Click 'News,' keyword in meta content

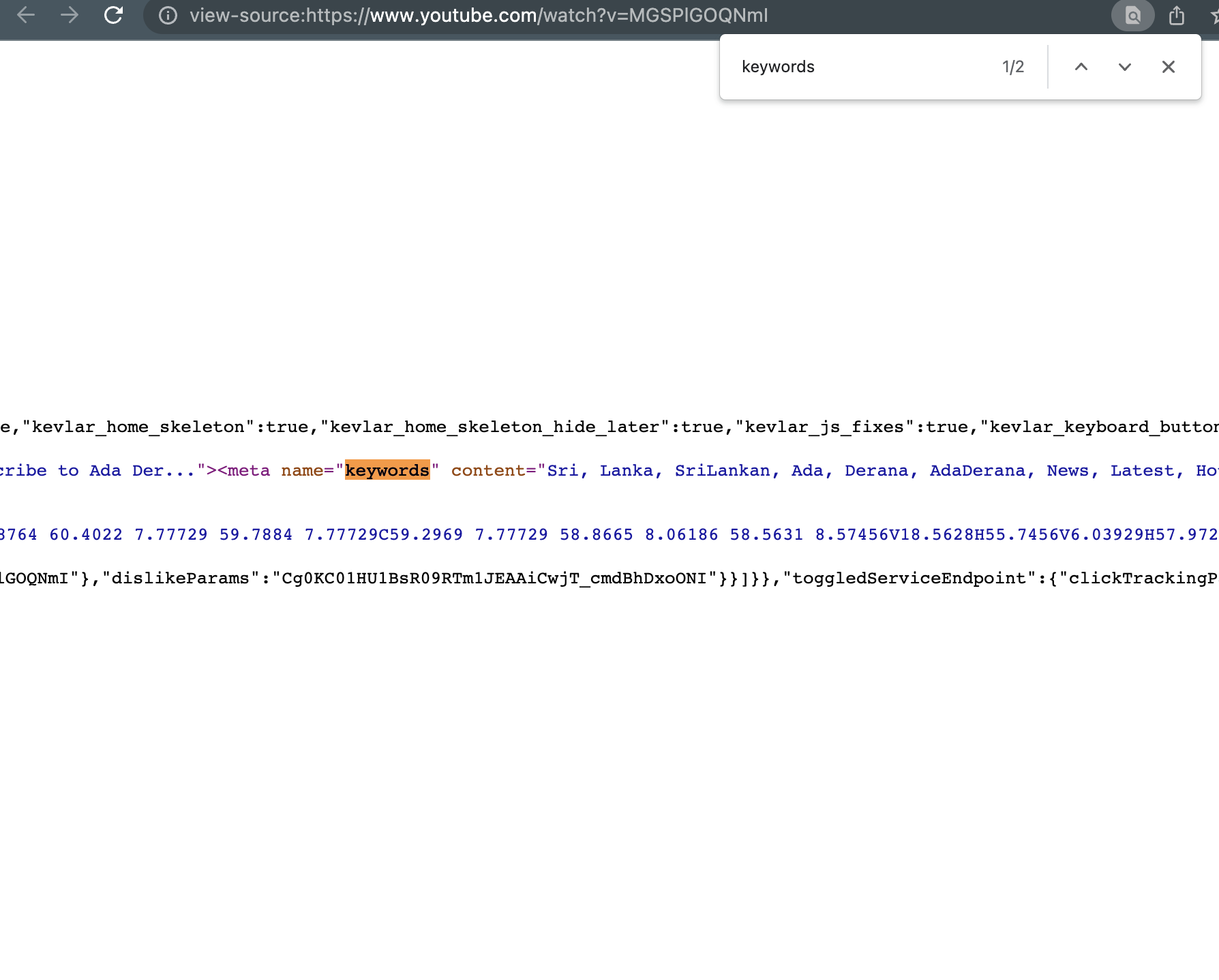(1073, 470)
